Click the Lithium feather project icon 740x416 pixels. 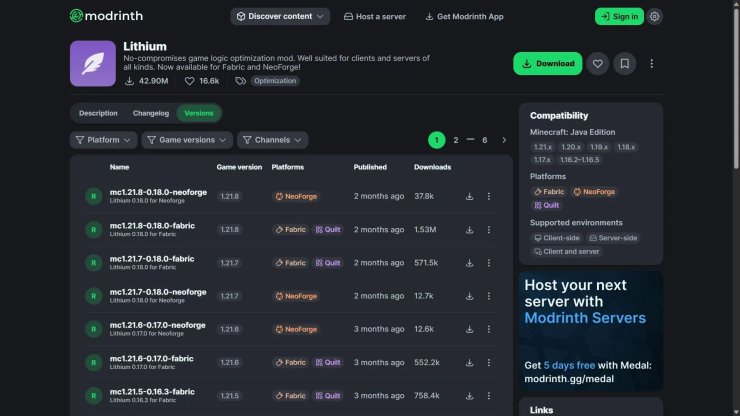[x=92, y=63]
